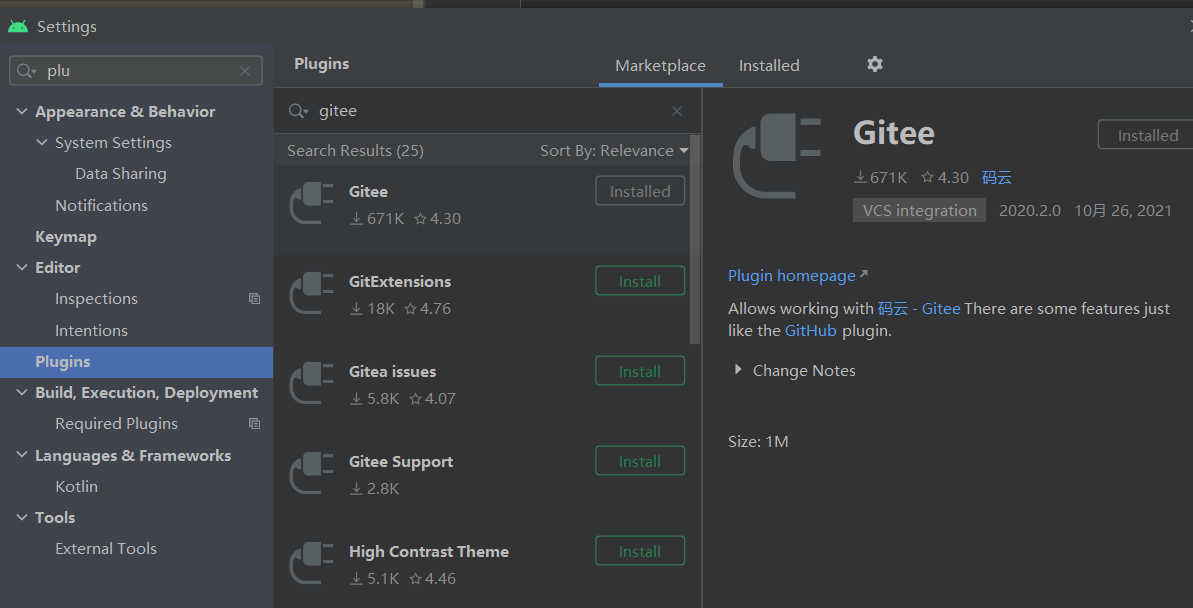Image resolution: width=1193 pixels, height=608 pixels.
Task: Click the 'Search Results (25)' label
Action: click(355, 151)
